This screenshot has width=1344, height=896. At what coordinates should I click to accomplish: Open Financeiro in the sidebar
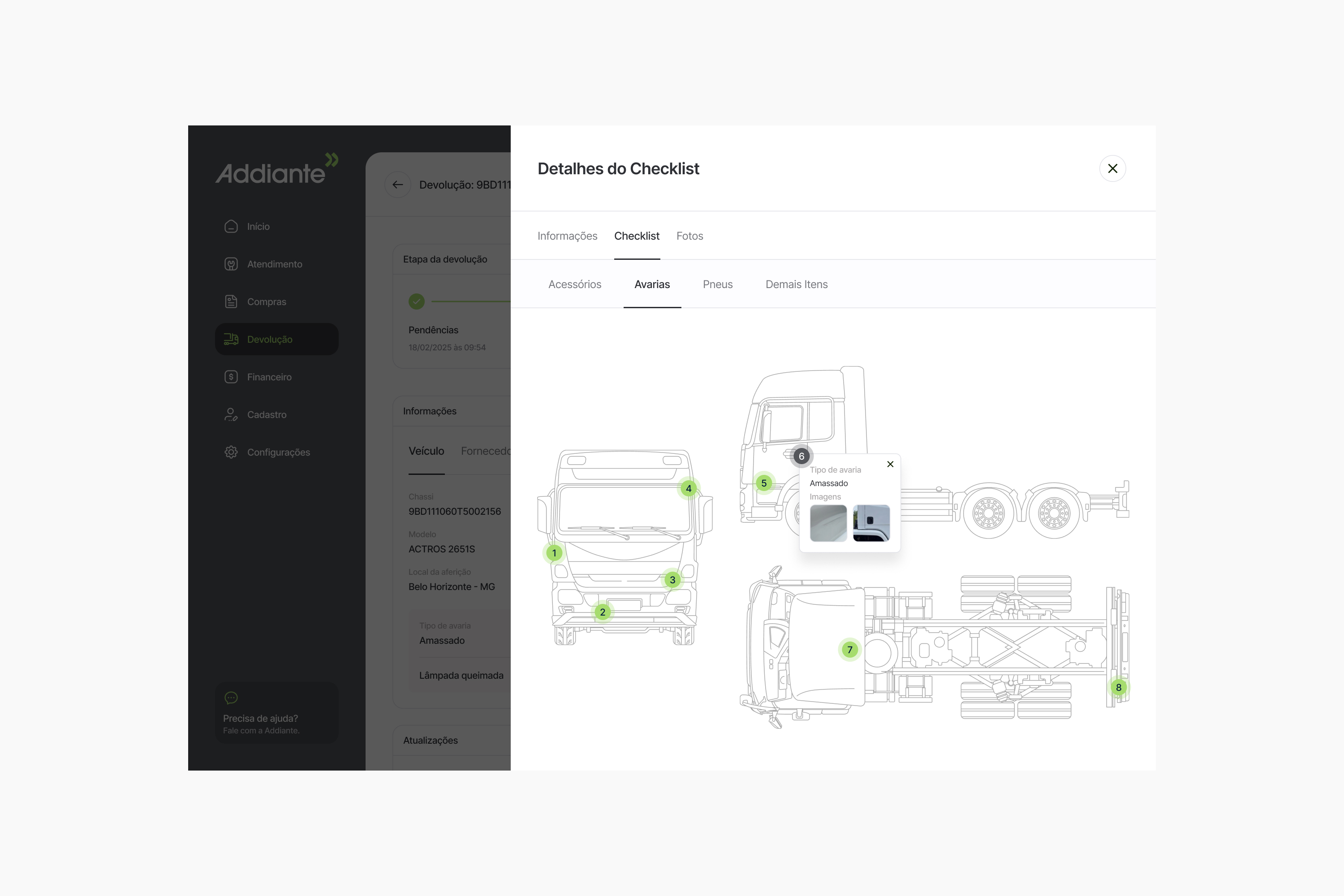pyautogui.click(x=269, y=377)
